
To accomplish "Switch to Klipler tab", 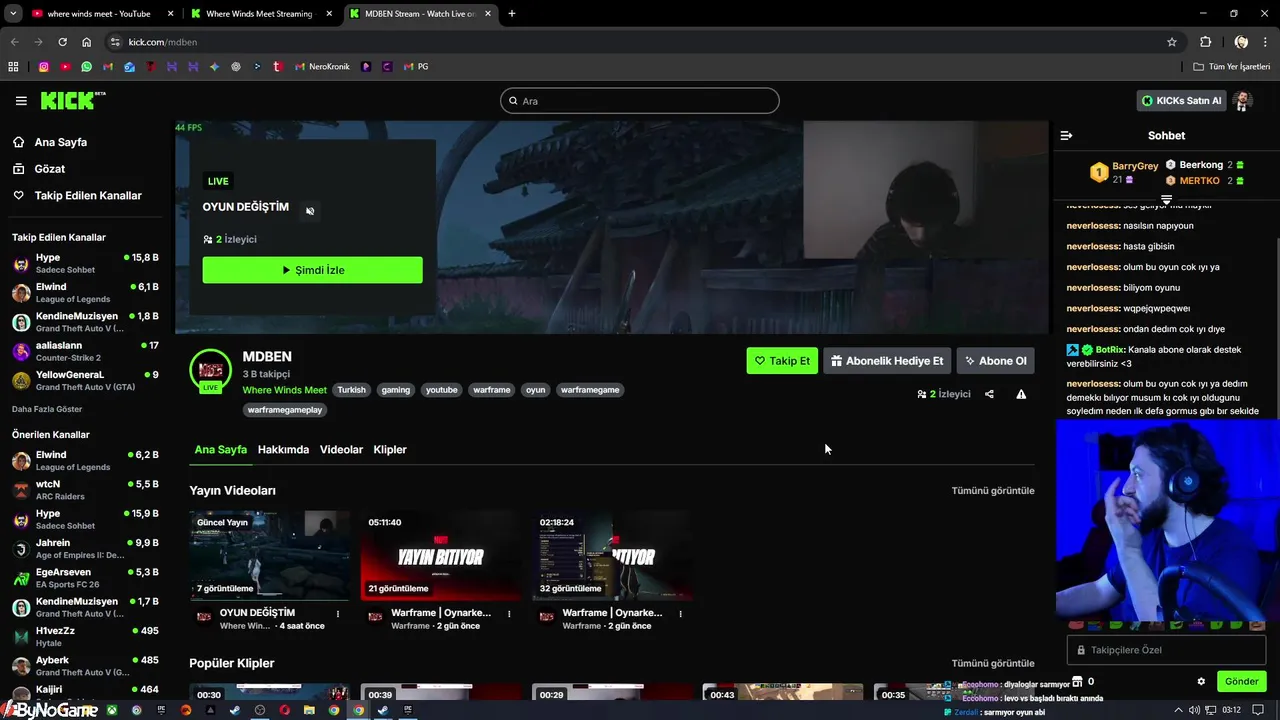I will (x=390, y=450).
